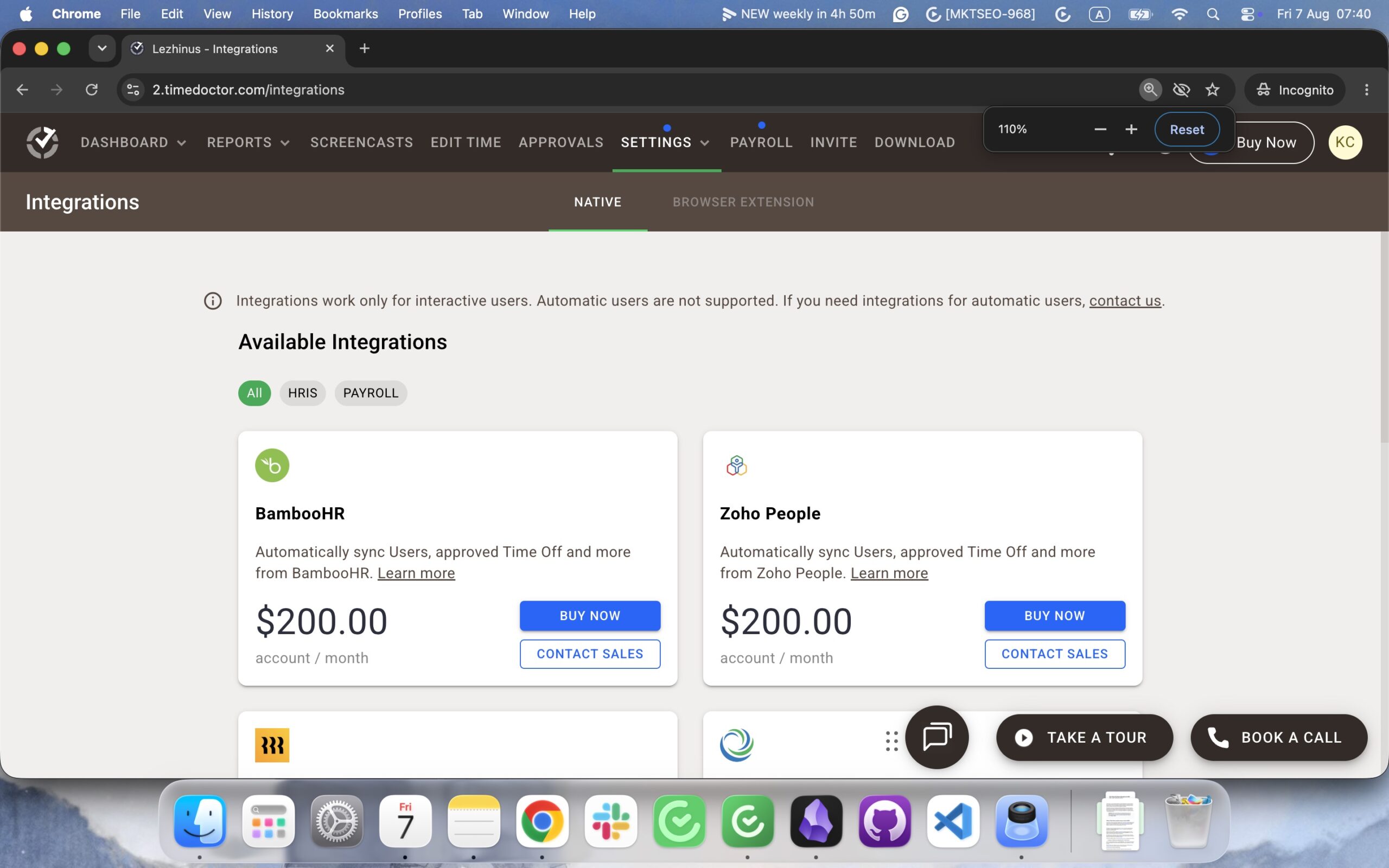This screenshot has width=1389, height=868.
Task: Open Visual Studio Code from dock
Action: pos(953,821)
